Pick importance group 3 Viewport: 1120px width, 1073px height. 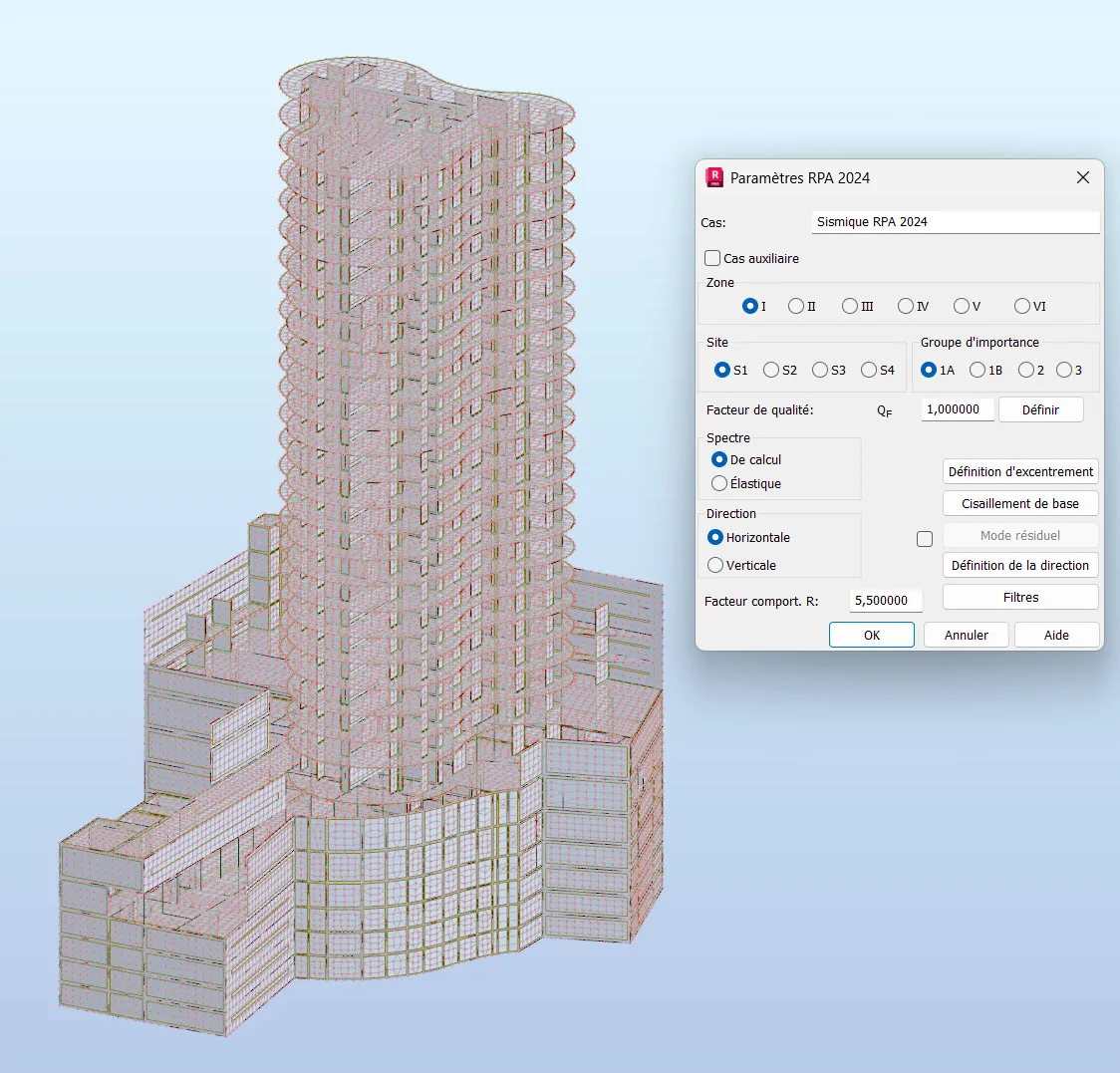tap(1063, 370)
